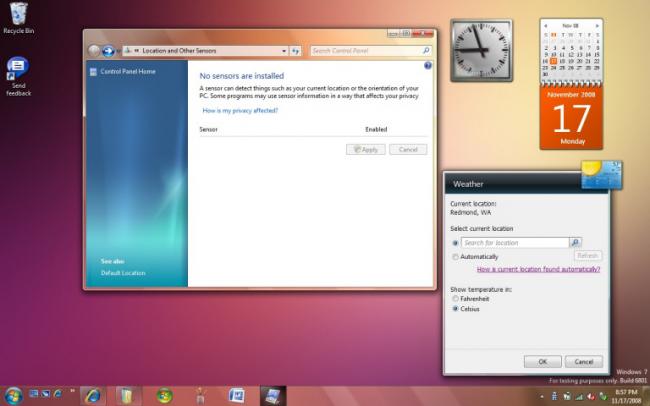The height and width of the screenshot is (406, 650).
Task: Click Cancel in the sensors window
Action: 408,150
